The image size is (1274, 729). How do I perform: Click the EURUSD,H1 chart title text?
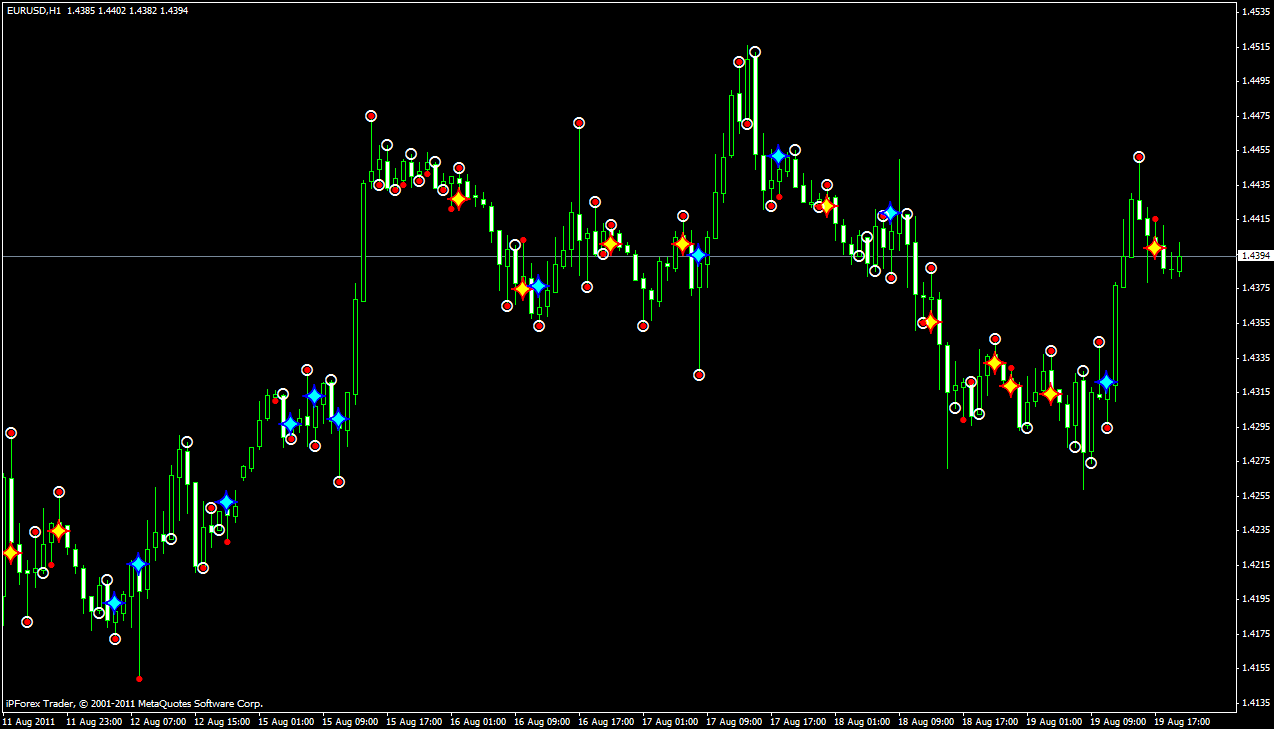(x=34, y=10)
